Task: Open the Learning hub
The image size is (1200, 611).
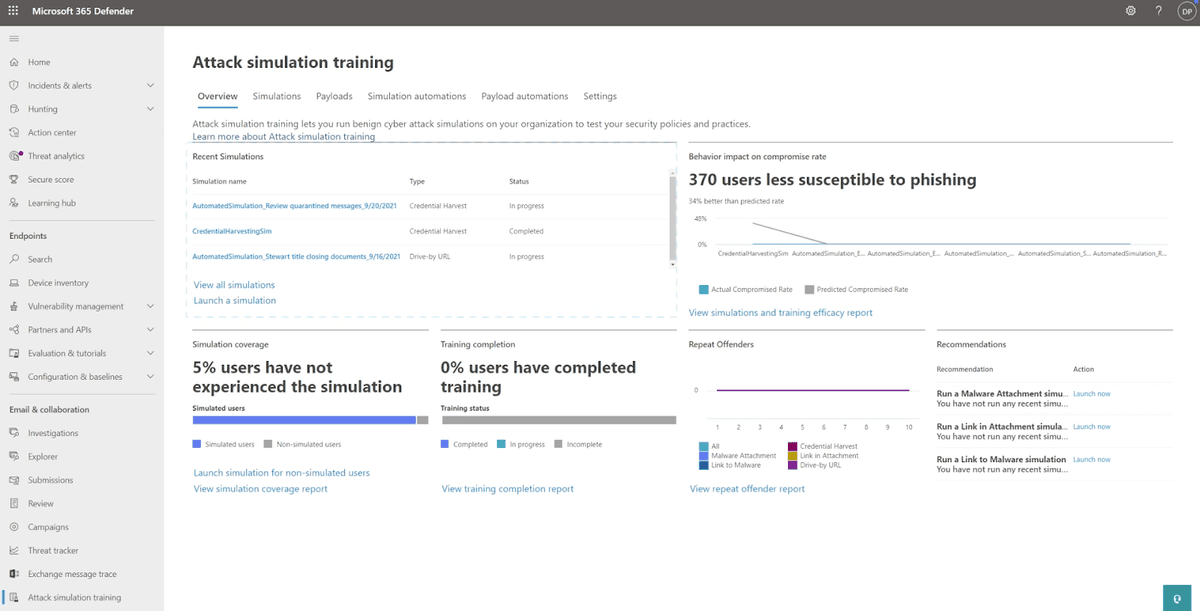Action: (x=50, y=202)
